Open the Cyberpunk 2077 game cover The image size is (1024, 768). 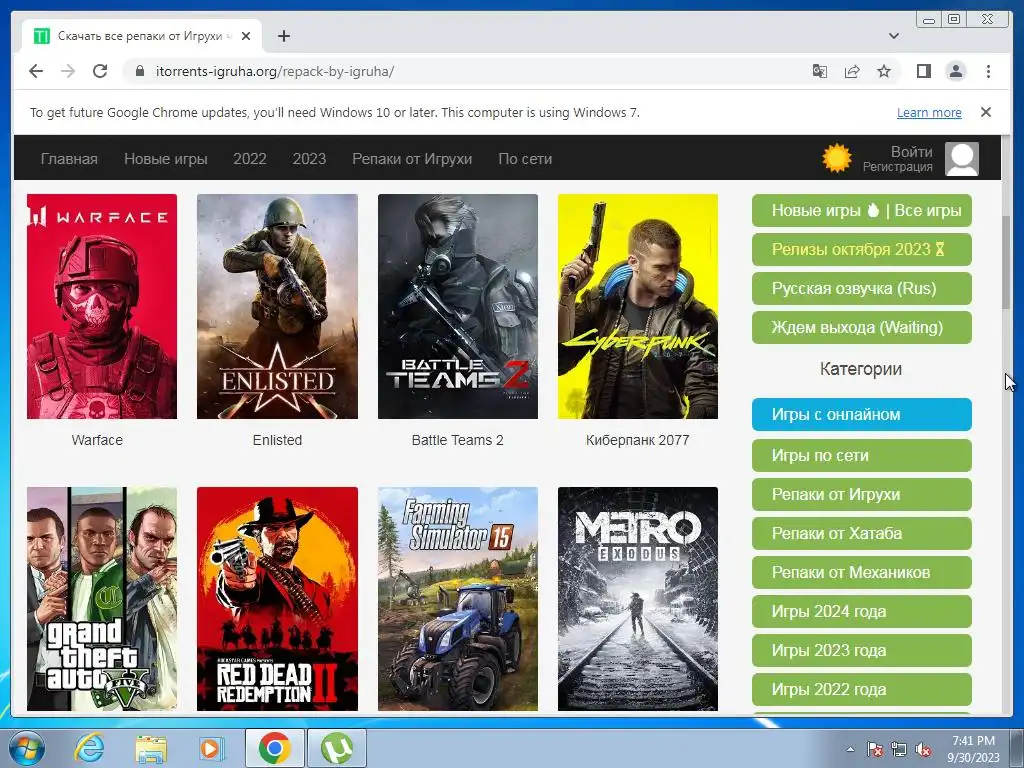tap(638, 306)
